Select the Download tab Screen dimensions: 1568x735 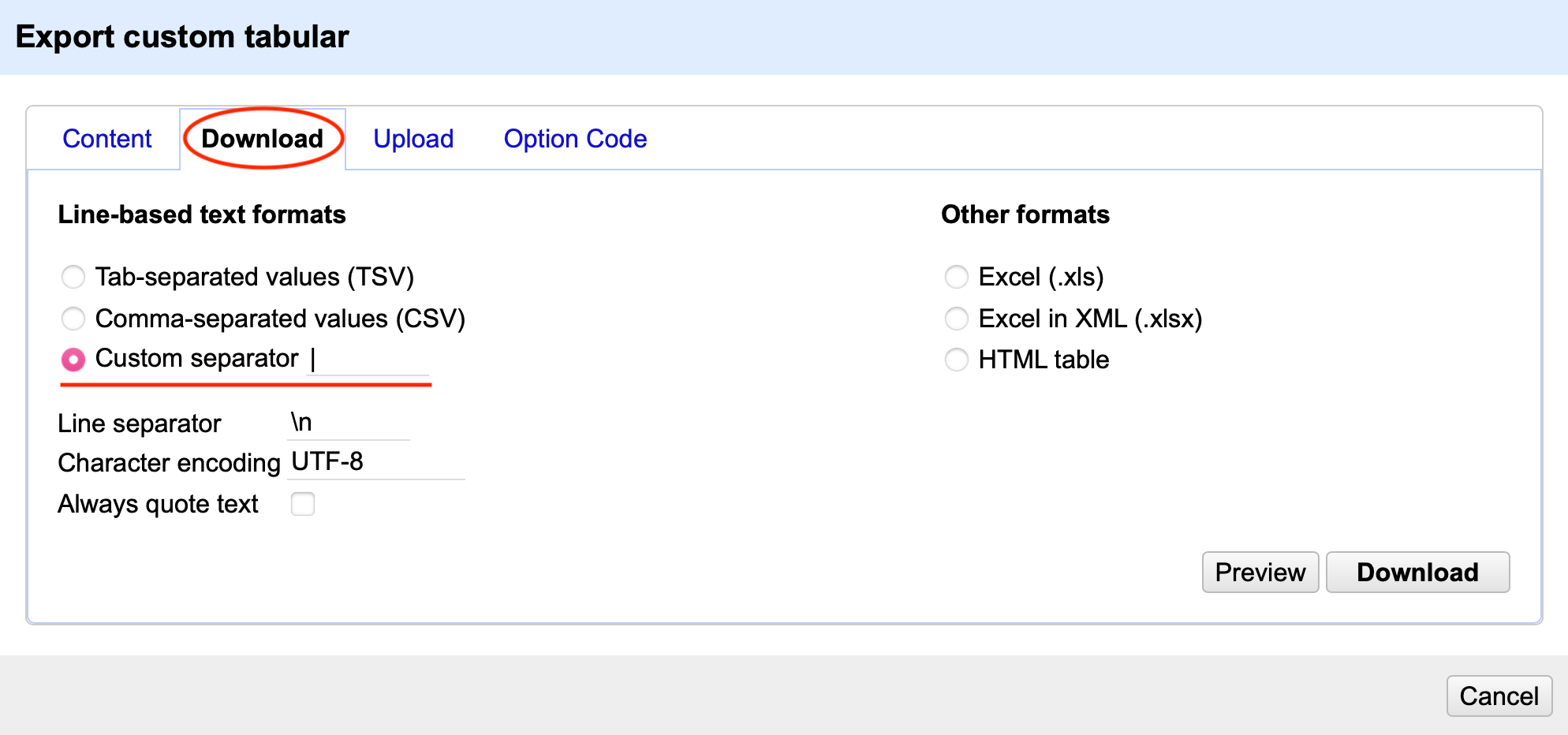pos(262,139)
